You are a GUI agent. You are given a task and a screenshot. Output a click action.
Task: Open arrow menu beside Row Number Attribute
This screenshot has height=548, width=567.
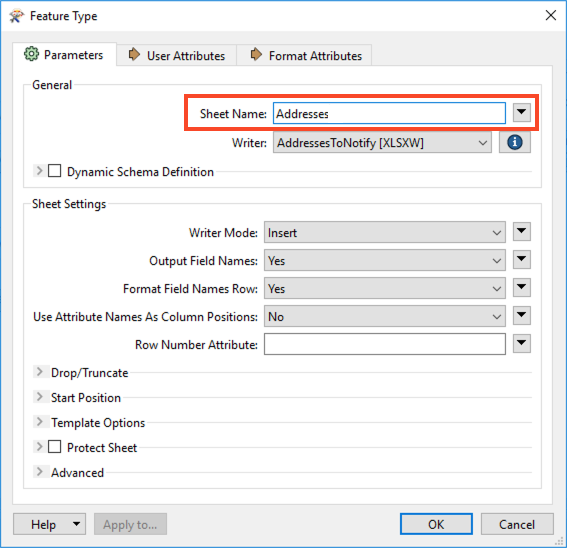tap(521, 343)
